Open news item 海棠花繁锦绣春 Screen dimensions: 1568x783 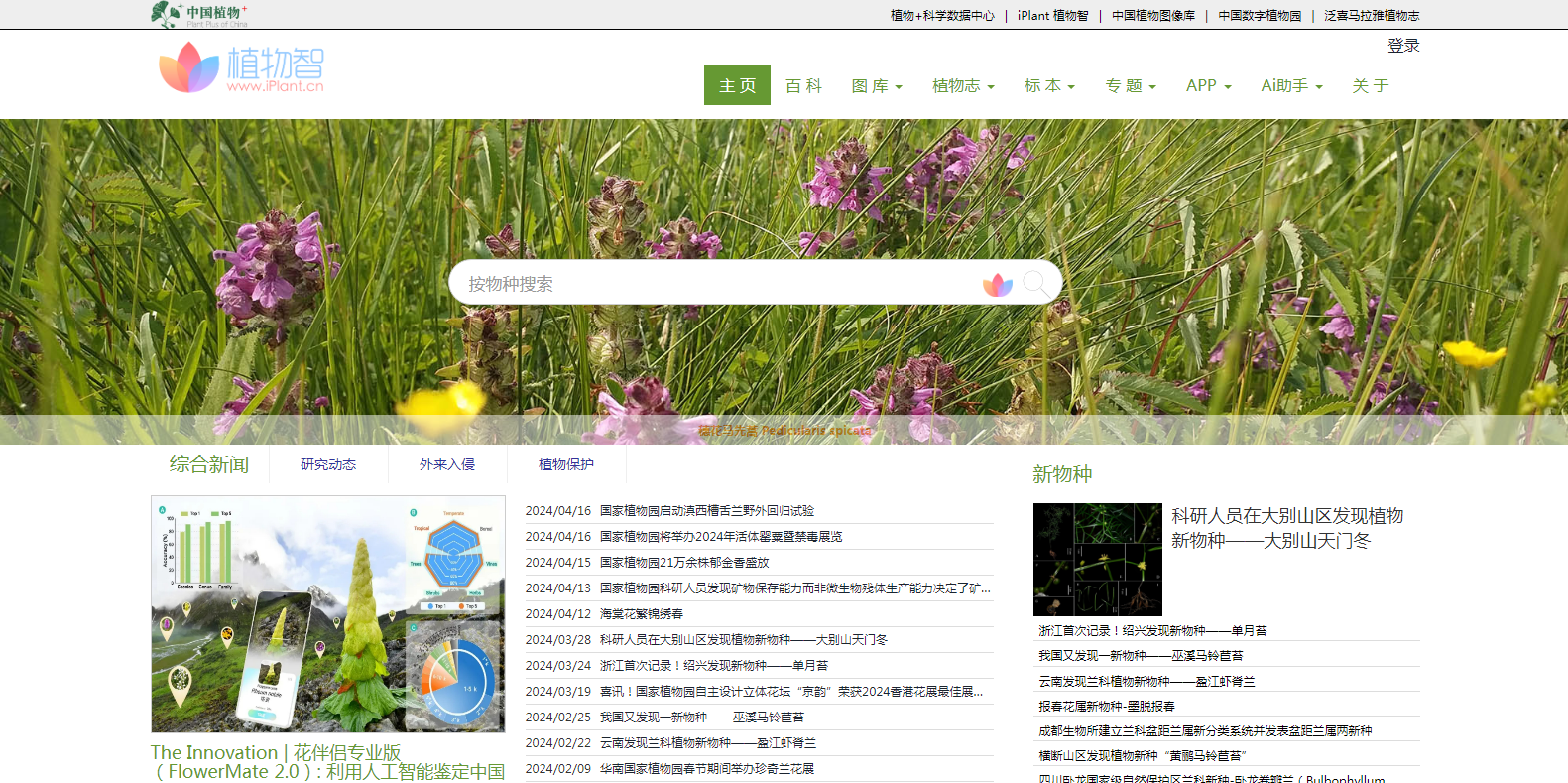coord(641,614)
